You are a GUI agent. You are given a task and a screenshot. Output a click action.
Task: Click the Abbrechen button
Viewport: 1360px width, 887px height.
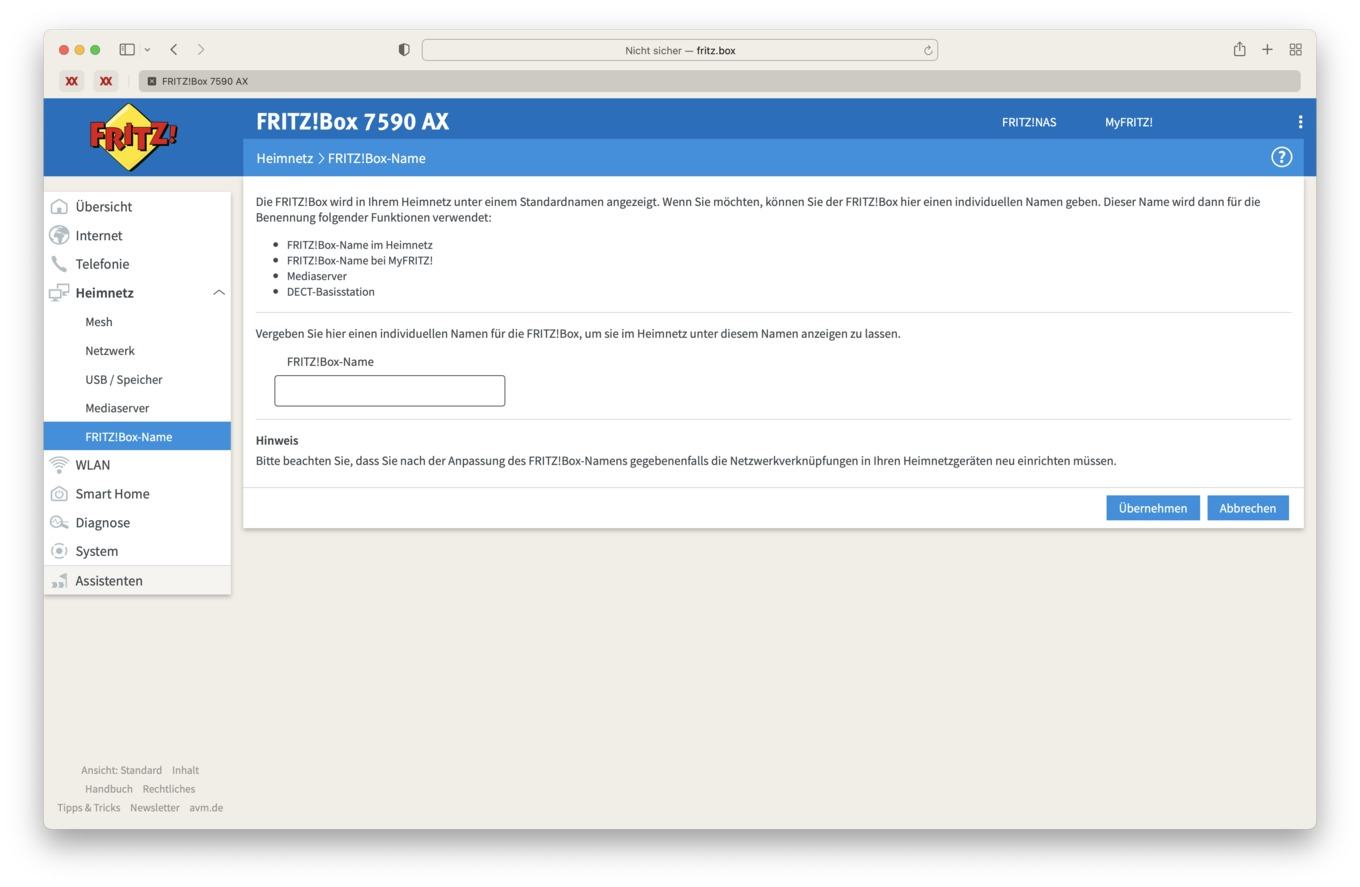1248,508
